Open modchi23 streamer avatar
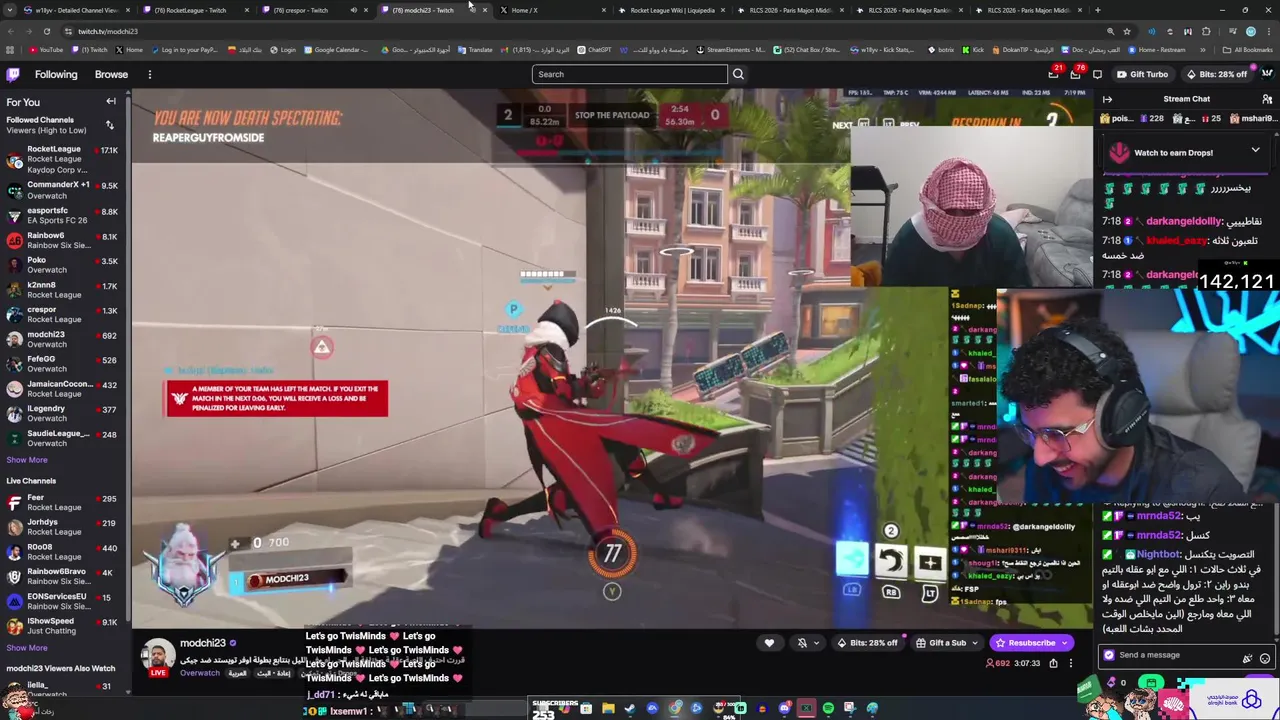Screen dimensions: 1280x720 [x=157, y=654]
